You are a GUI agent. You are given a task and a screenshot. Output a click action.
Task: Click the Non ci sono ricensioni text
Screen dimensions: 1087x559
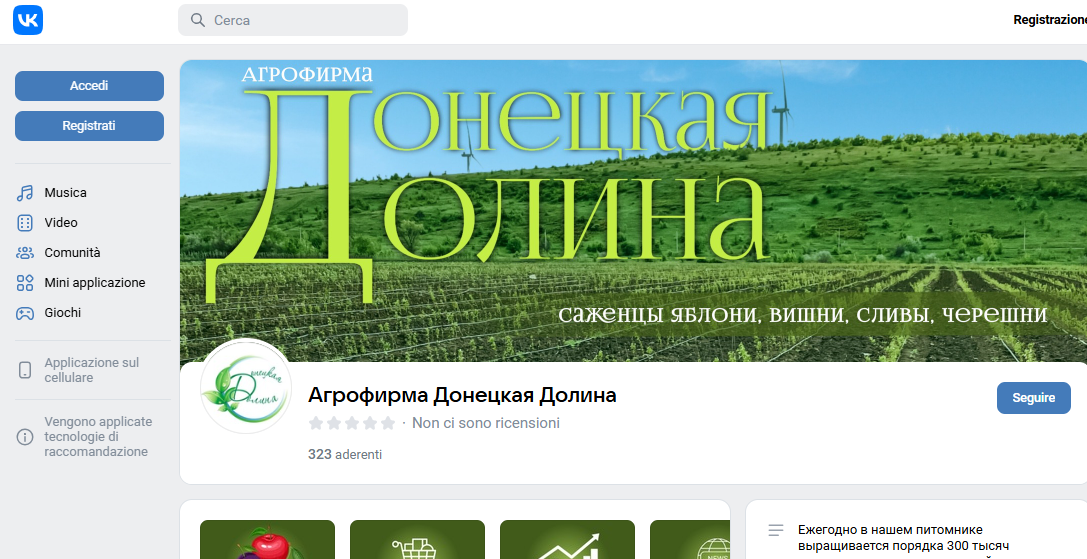[486, 423]
